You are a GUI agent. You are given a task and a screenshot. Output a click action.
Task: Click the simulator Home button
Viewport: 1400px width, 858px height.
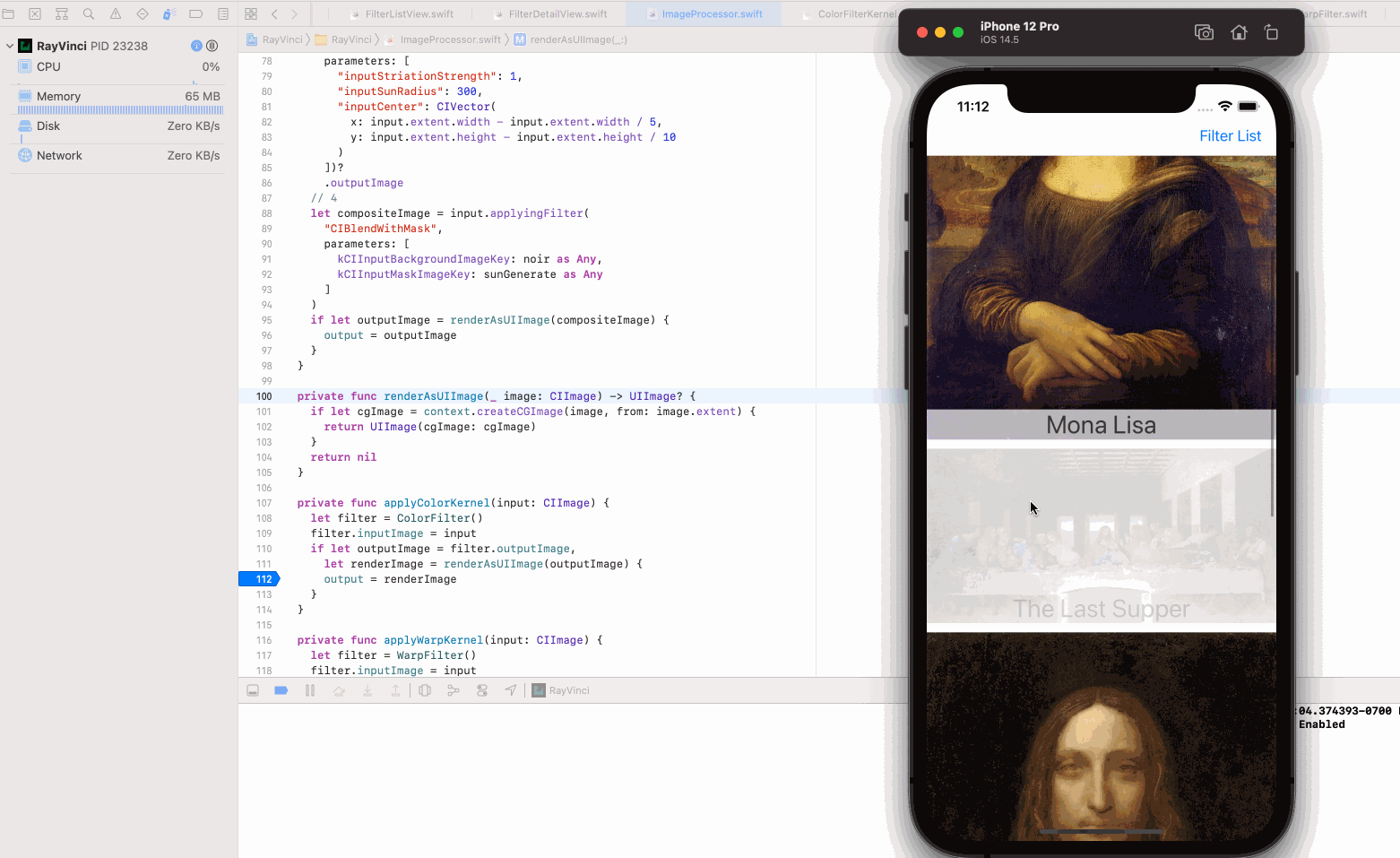(1239, 32)
